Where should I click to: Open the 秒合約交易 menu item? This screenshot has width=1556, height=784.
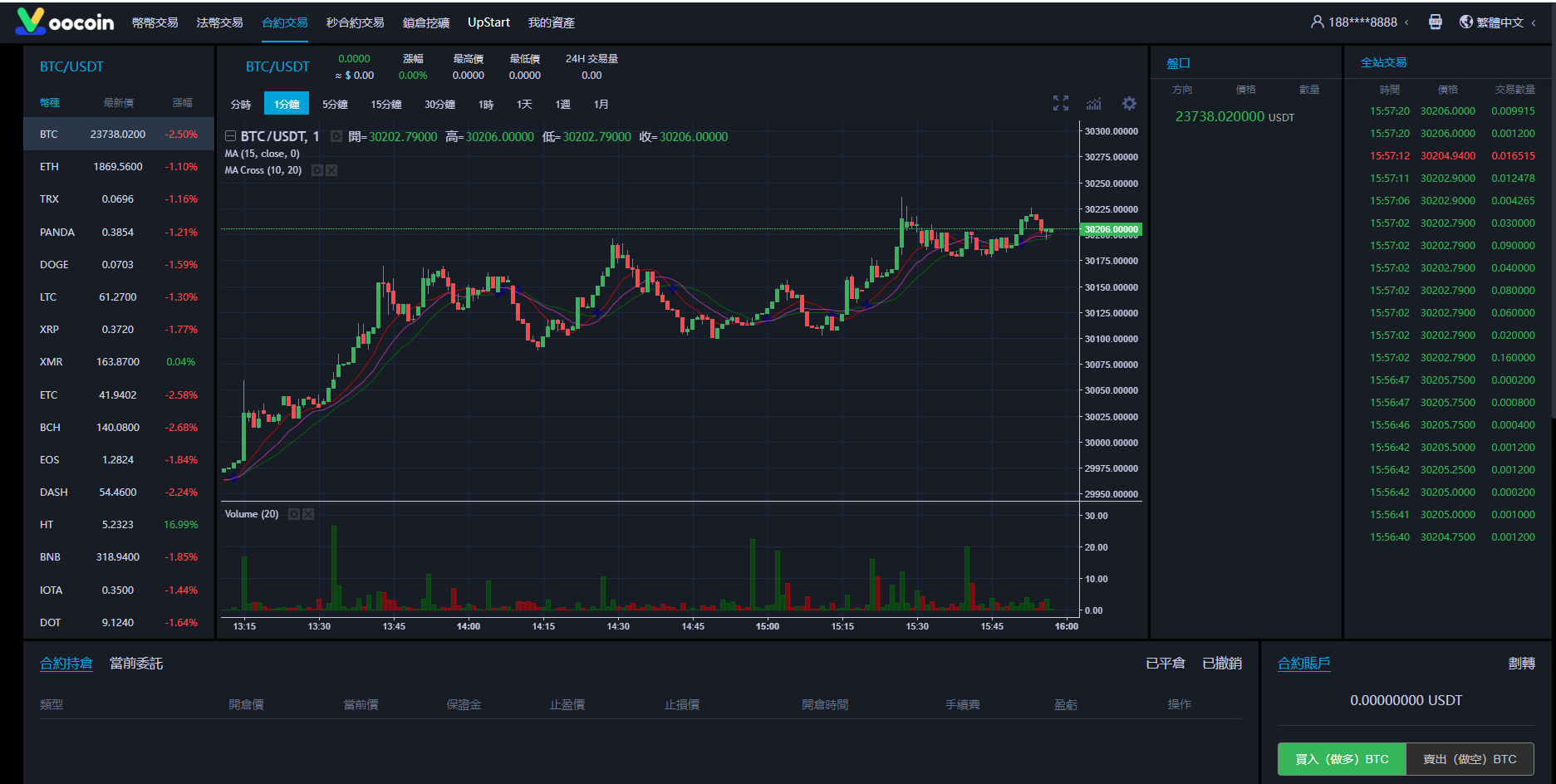coord(355,22)
